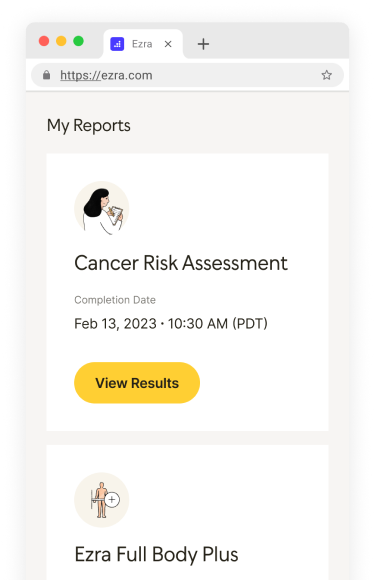This screenshot has width=375, height=580.
Task: Click the body scan figure illustration
Action: (102, 500)
